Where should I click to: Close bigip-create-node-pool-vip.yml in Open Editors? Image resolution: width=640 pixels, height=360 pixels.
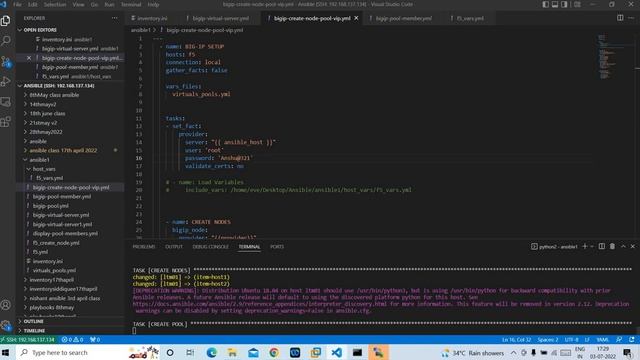tap(29, 58)
